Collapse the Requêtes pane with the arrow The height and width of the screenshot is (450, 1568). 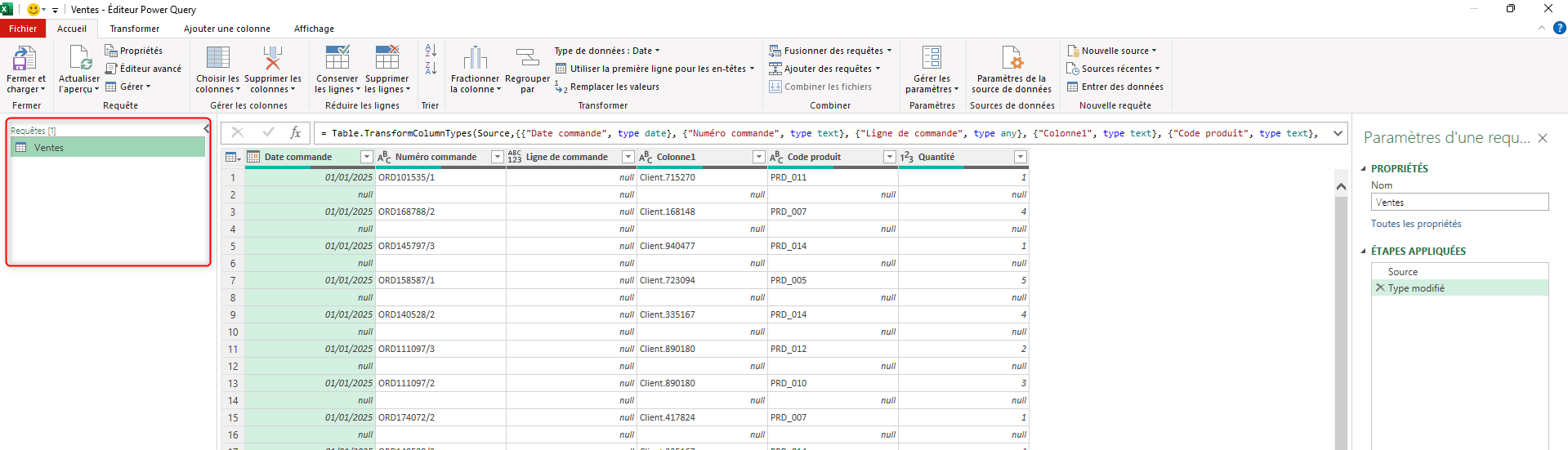pyautogui.click(x=207, y=129)
